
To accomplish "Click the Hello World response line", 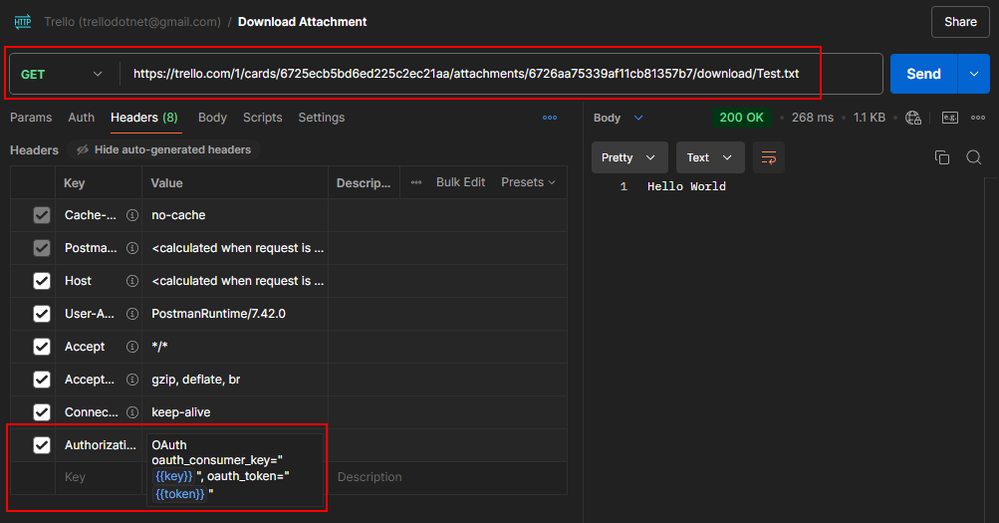I will click(x=686, y=187).
